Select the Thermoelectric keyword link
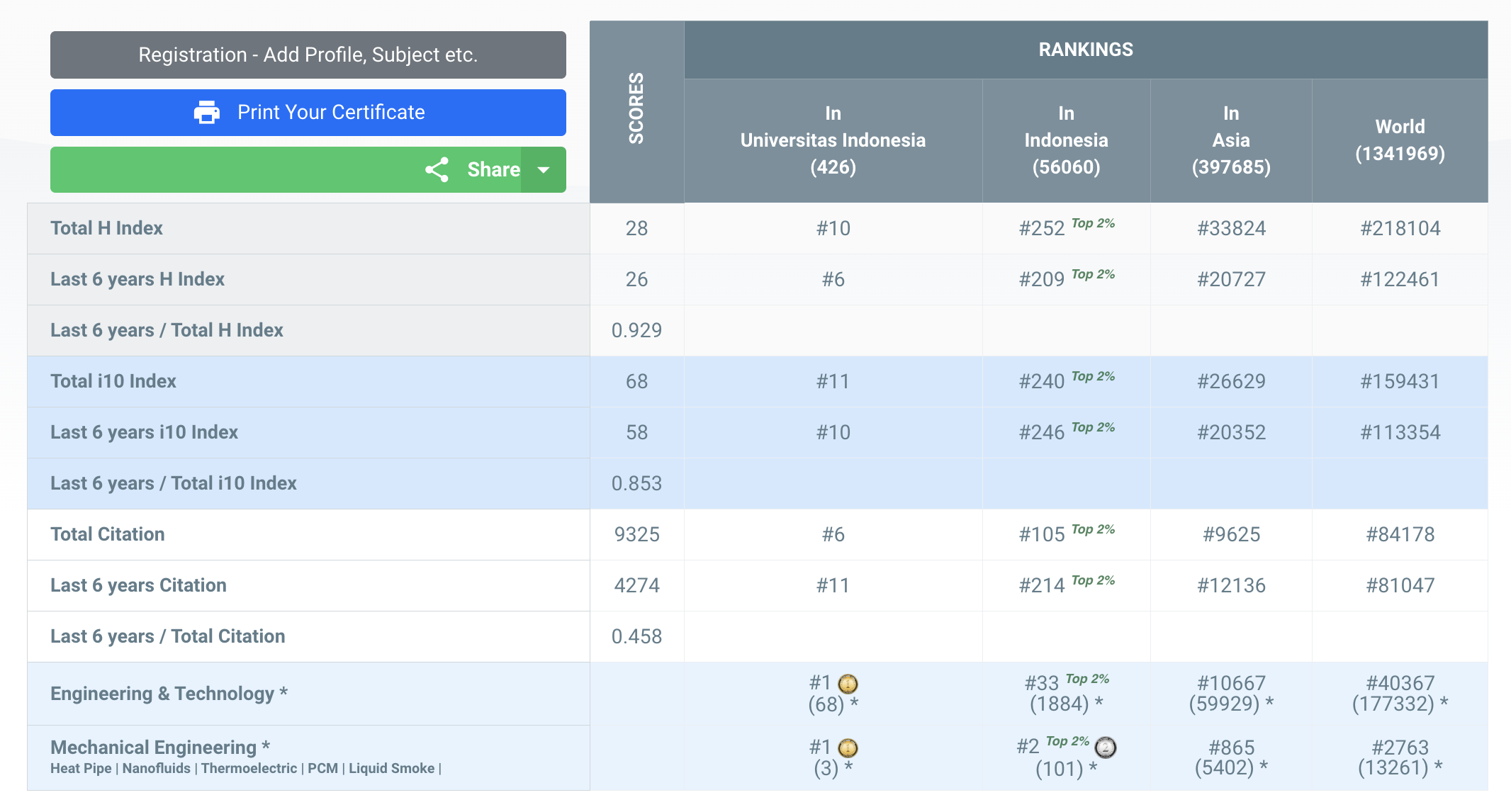The image size is (1511, 812). [x=249, y=769]
